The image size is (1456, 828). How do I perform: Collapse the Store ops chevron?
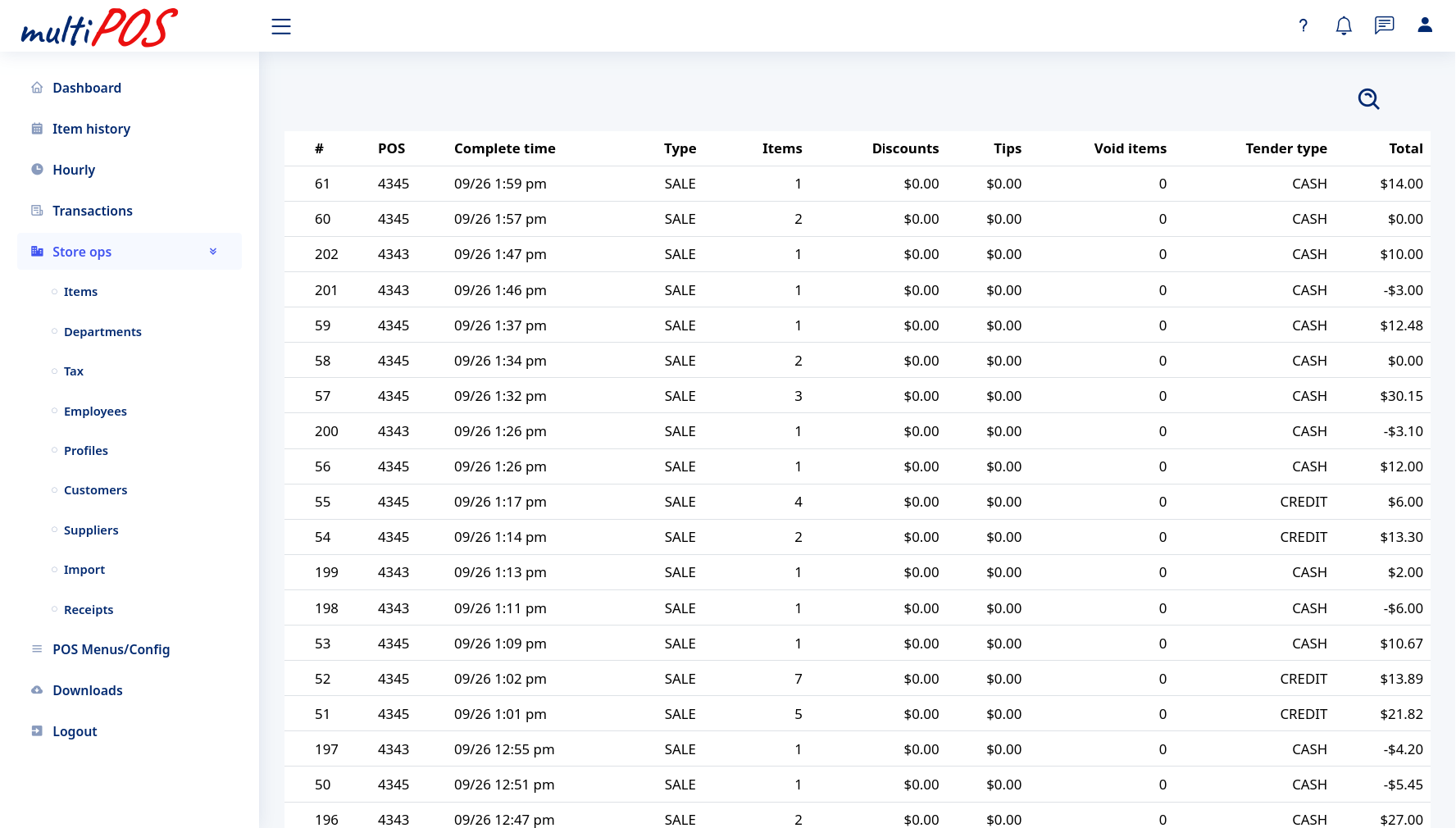(x=213, y=252)
